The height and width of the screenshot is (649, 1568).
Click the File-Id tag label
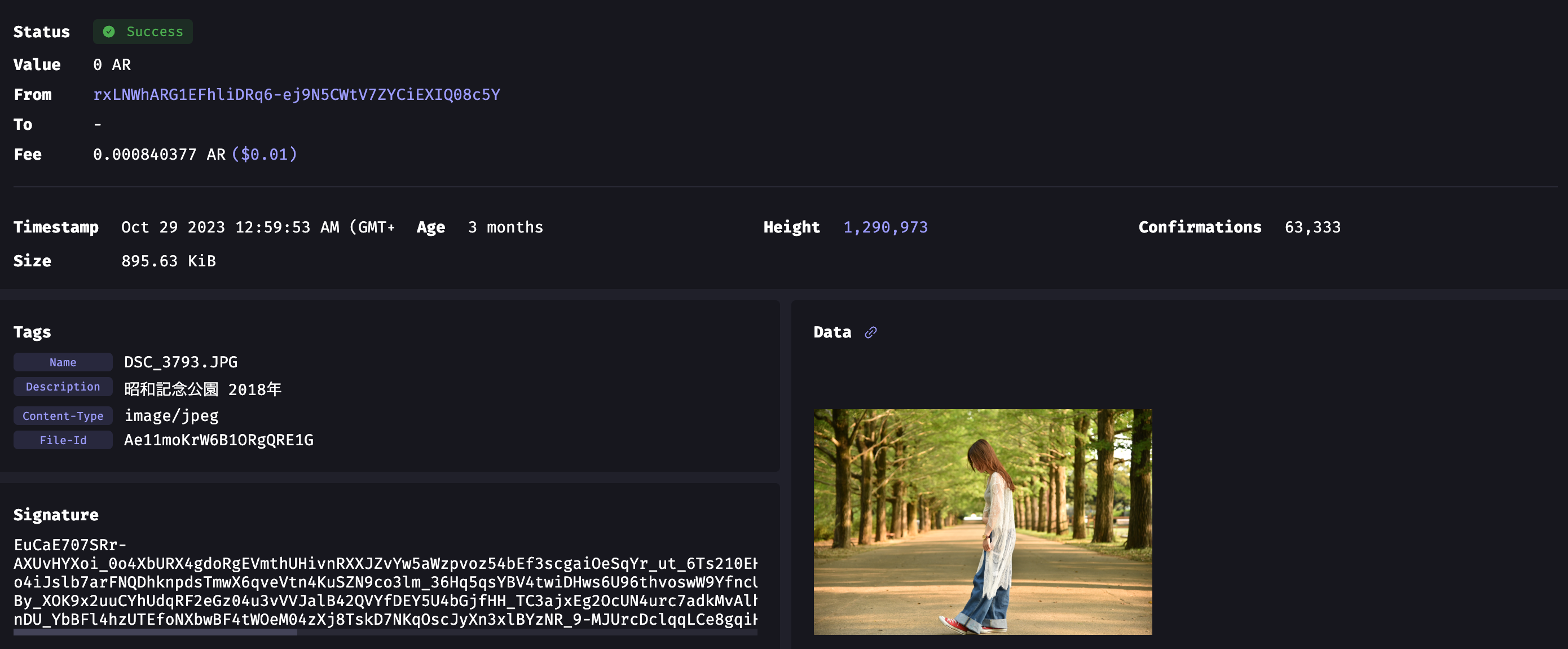(x=63, y=440)
